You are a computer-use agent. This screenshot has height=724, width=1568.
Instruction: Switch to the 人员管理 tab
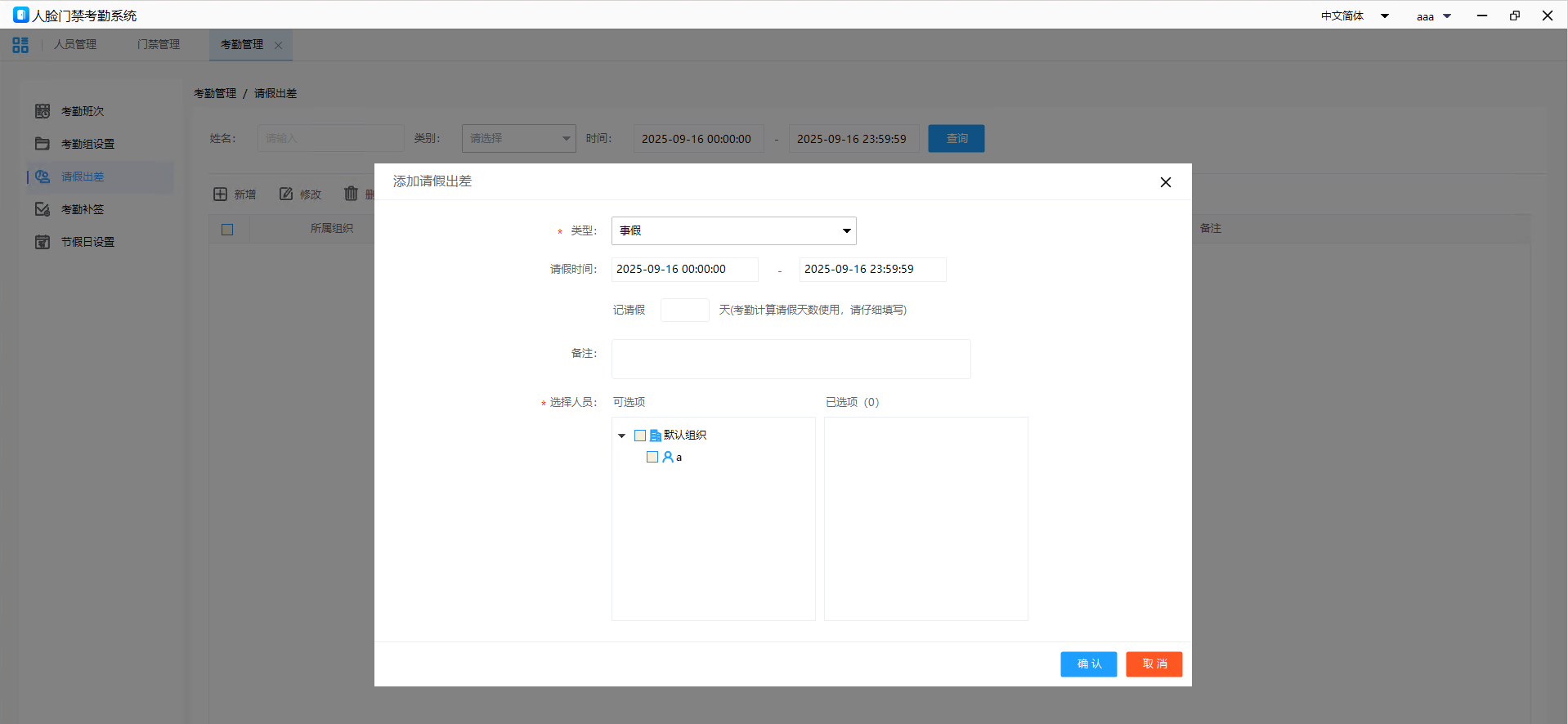[x=75, y=45]
